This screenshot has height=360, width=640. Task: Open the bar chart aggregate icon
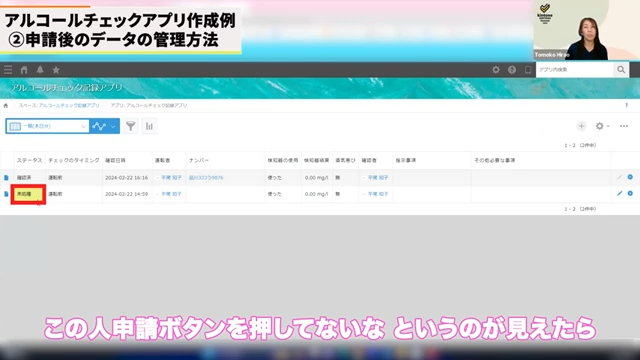pyautogui.click(x=149, y=126)
